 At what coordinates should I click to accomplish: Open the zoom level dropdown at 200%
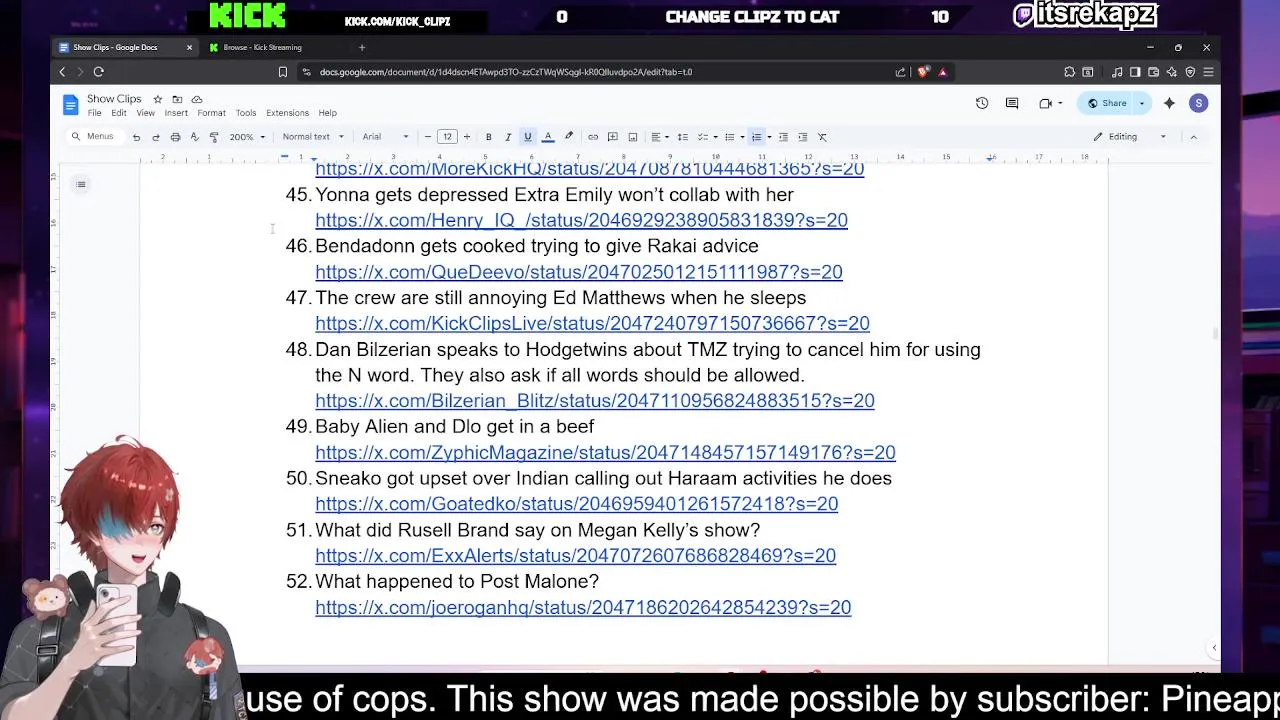(247, 137)
